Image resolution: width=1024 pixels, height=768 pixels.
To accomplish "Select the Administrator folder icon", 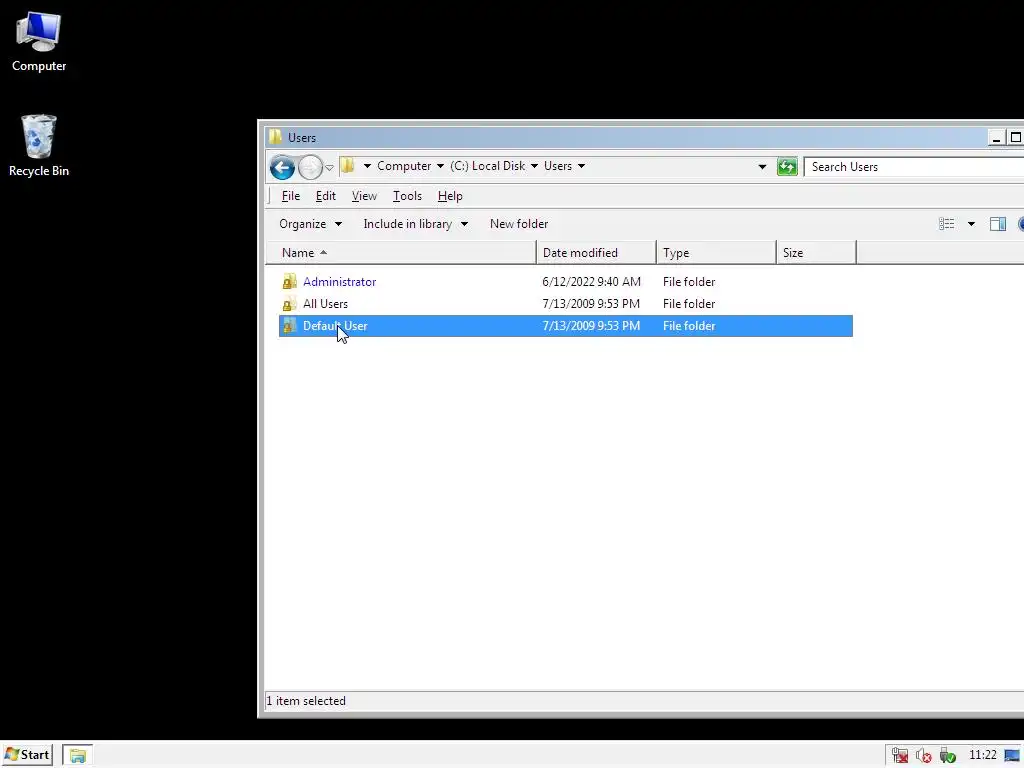I will pos(289,281).
